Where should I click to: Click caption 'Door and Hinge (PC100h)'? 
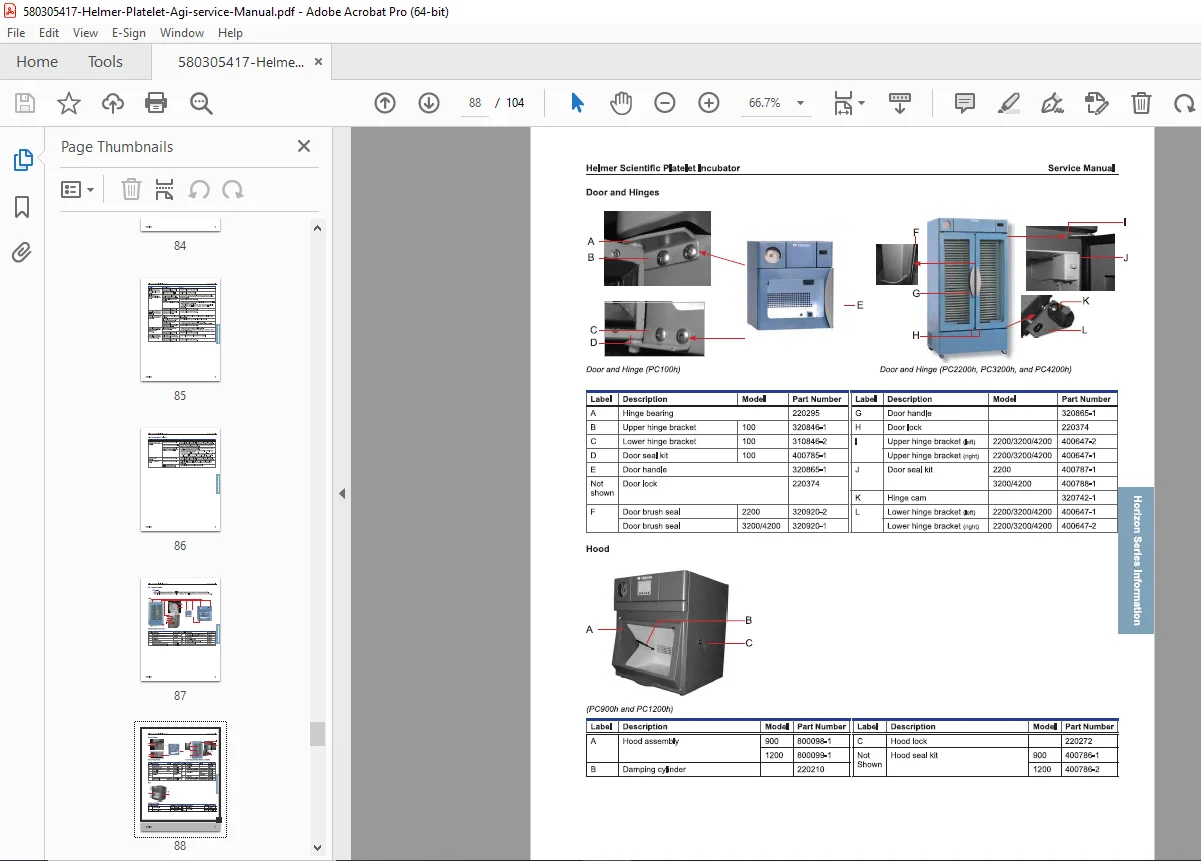tap(633, 369)
